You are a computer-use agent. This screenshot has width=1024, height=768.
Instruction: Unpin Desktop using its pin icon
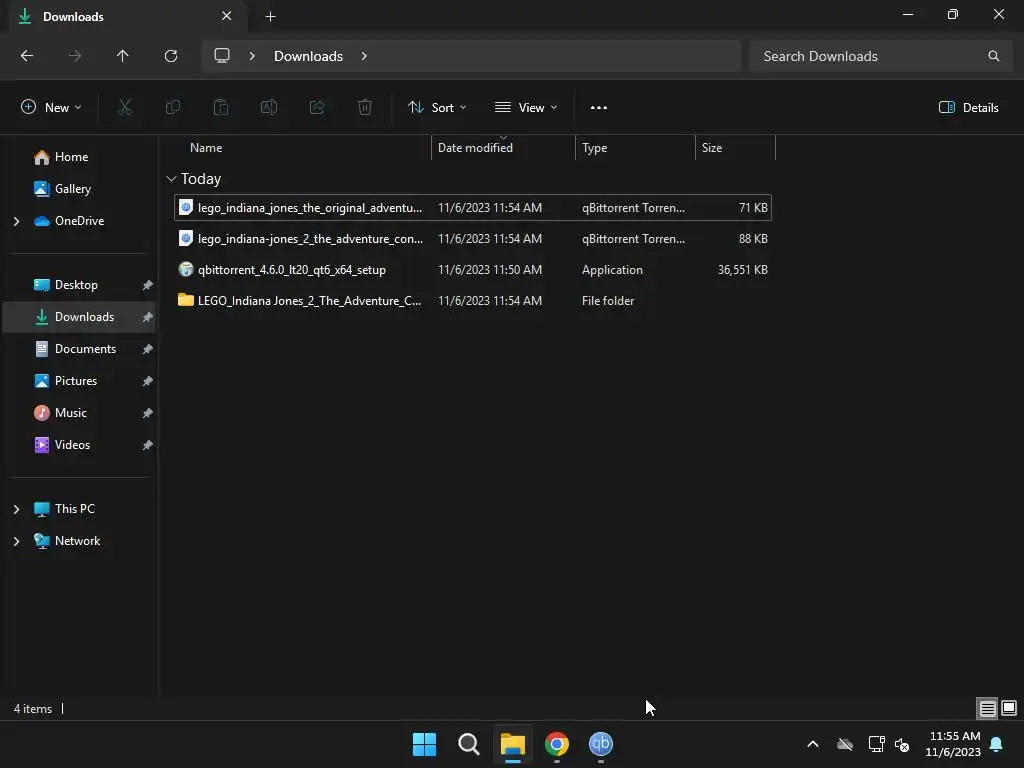coord(148,285)
